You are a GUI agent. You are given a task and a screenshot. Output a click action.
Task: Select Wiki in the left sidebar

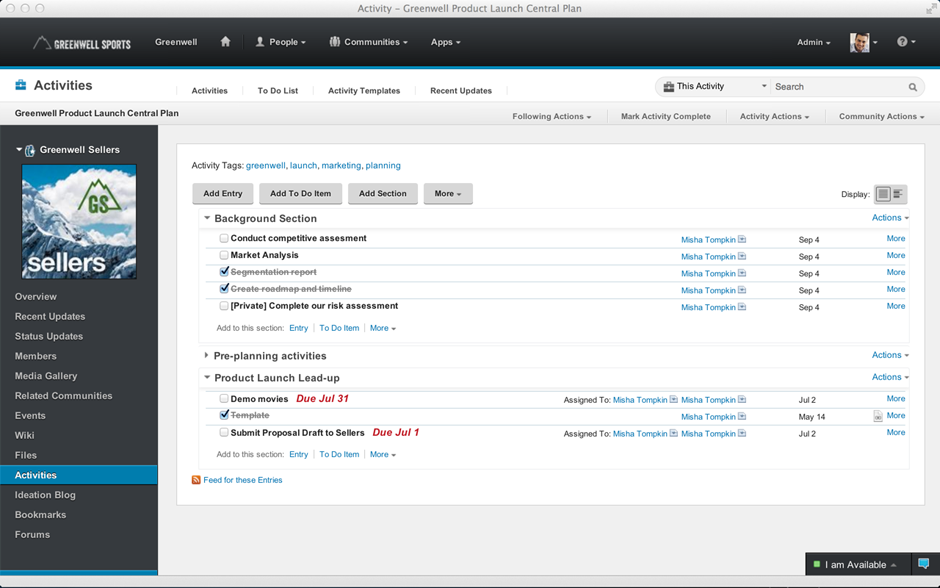[25, 435]
